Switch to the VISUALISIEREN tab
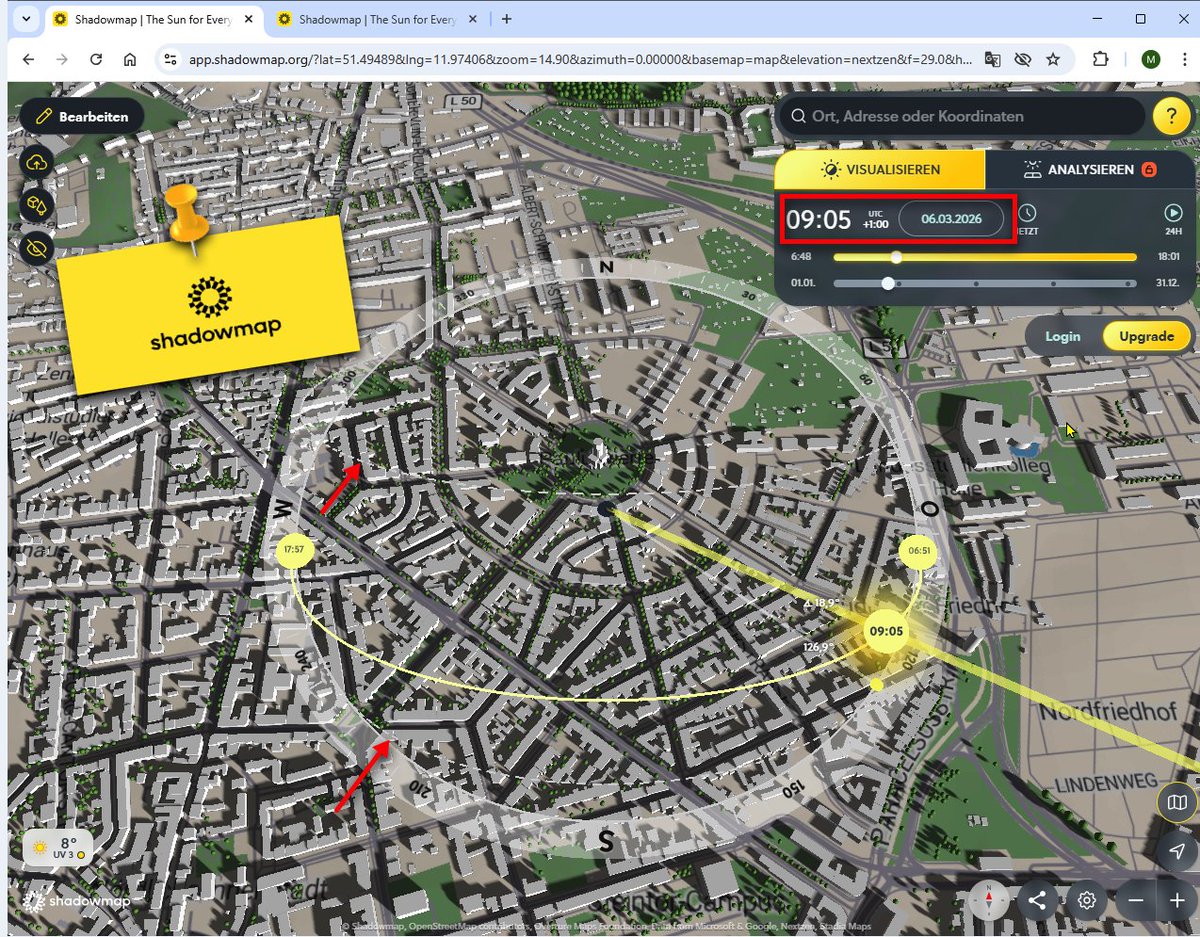This screenshot has width=1200, height=937. 880,170
